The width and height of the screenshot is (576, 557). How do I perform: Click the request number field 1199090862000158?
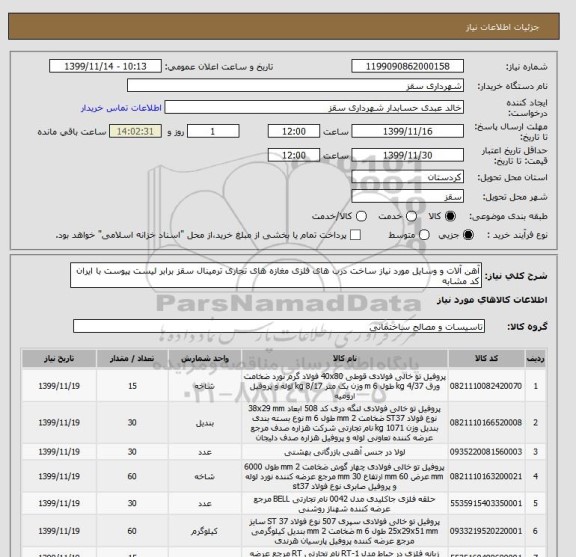(x=407, y=67)
